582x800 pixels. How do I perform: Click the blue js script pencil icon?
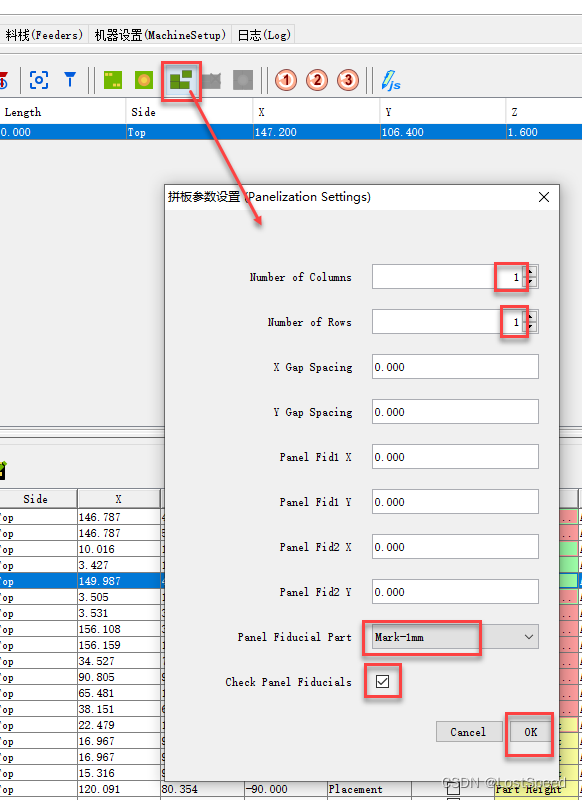391,80
